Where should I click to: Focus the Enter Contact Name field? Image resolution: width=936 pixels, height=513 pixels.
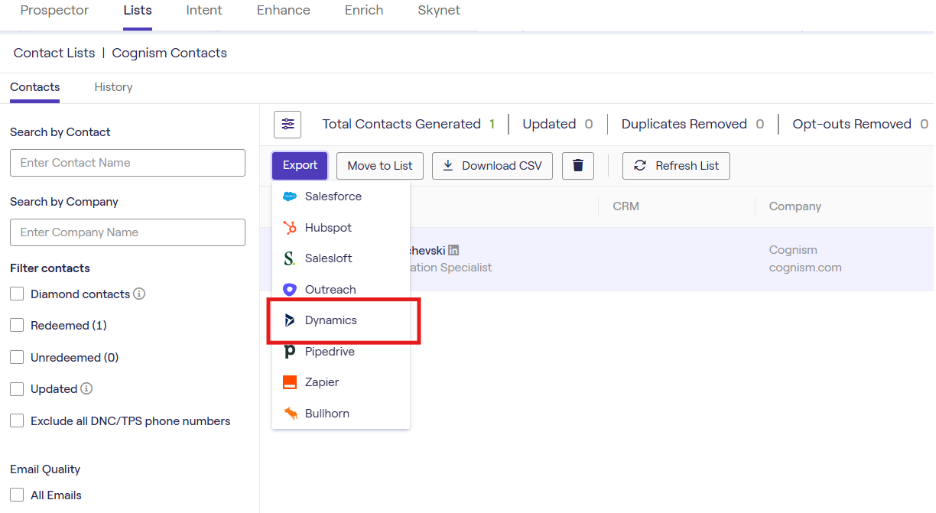pos(127,163)
